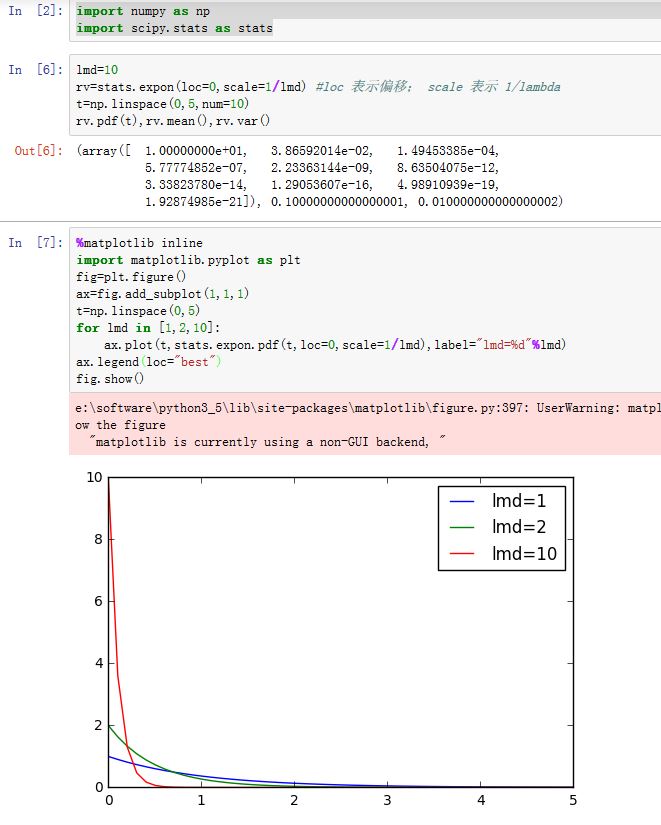
Task: Select the In [2] cell prompt
Action: pyautogui.click(x=36, y=12)
